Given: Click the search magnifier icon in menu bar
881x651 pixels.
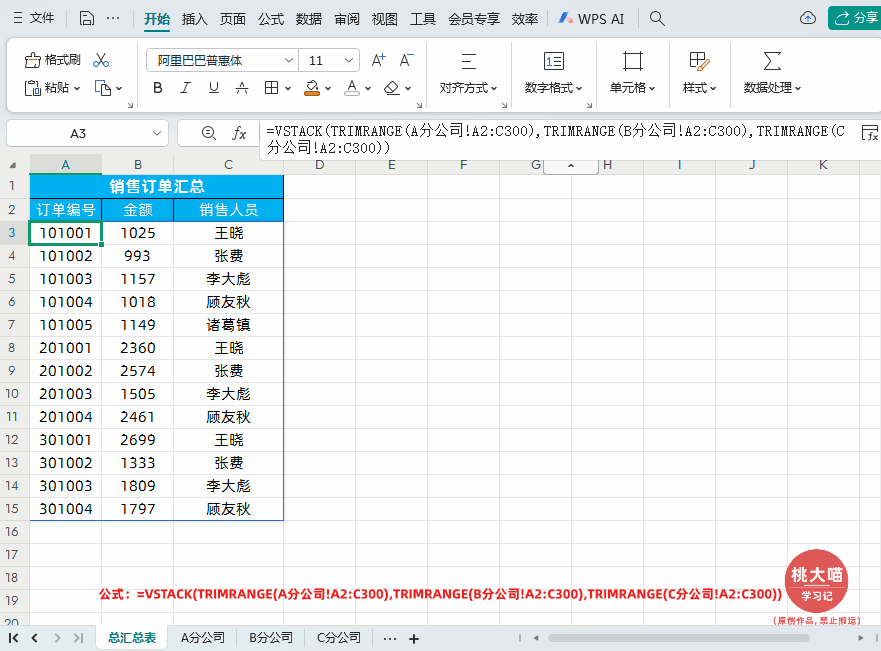Looking at the screenshot, I should point(657,19).
